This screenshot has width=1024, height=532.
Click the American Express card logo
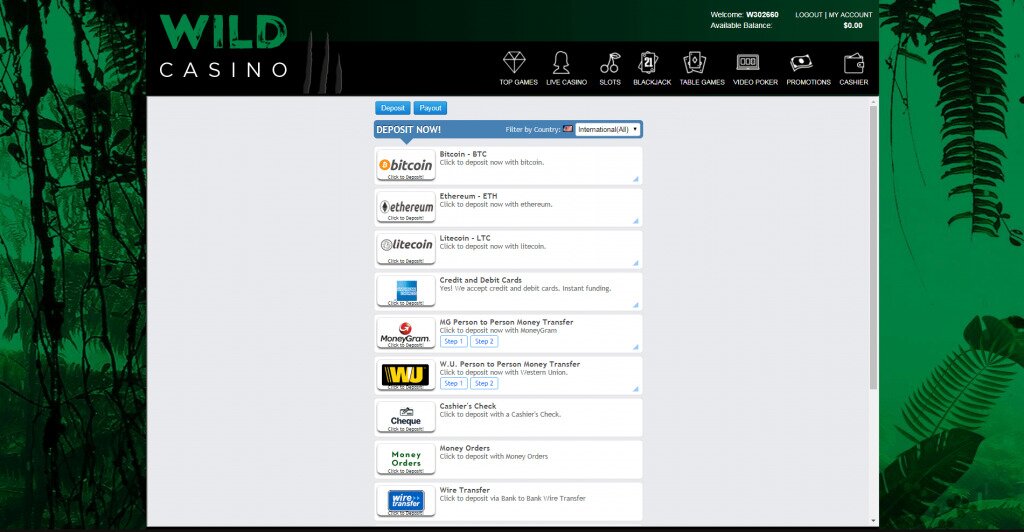click(x=406, y=290)
